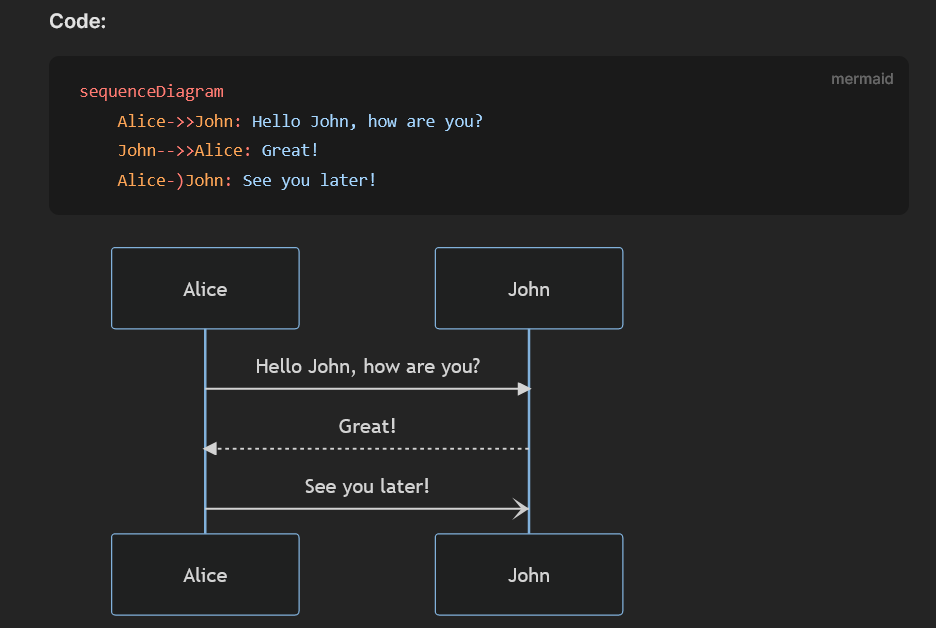
Task: Click the bottom John actor box
Action: (528, 574)
